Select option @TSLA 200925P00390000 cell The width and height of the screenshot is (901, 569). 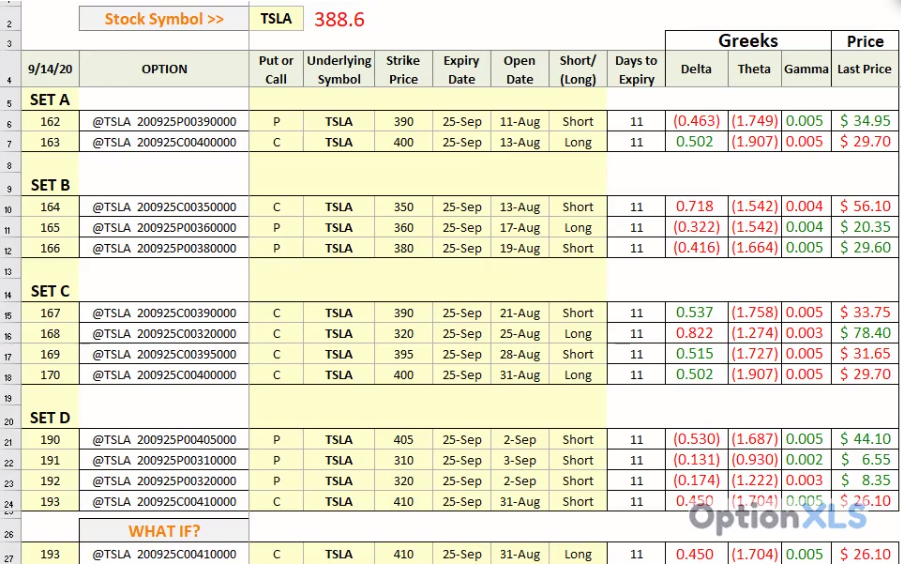[x=164, y=122]
